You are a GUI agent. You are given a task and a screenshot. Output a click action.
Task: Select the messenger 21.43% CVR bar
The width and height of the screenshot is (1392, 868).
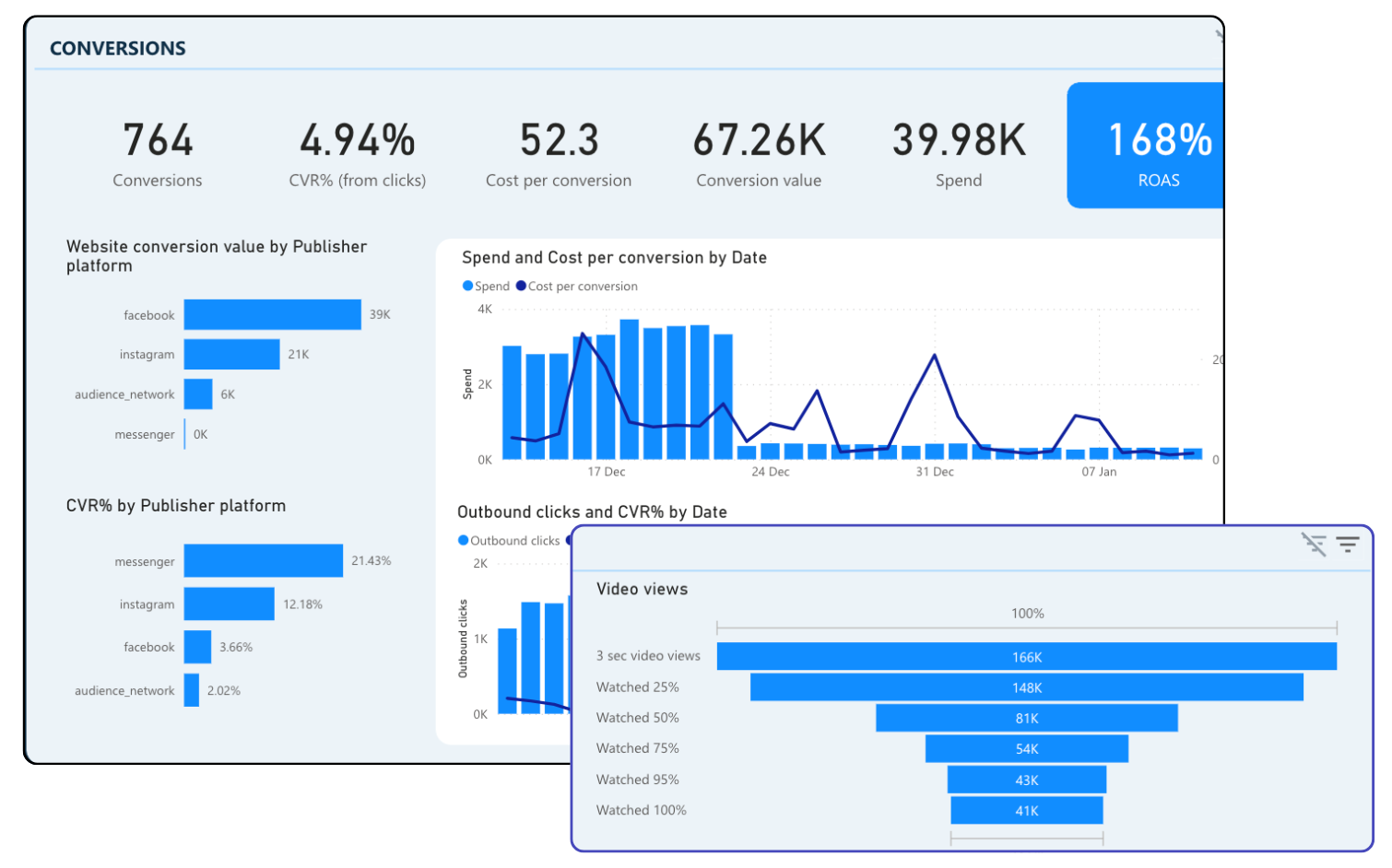point(263,561)
